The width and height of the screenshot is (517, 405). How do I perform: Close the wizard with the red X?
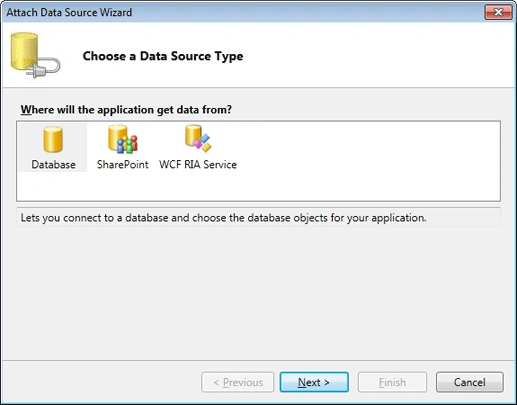click(498, 12)
